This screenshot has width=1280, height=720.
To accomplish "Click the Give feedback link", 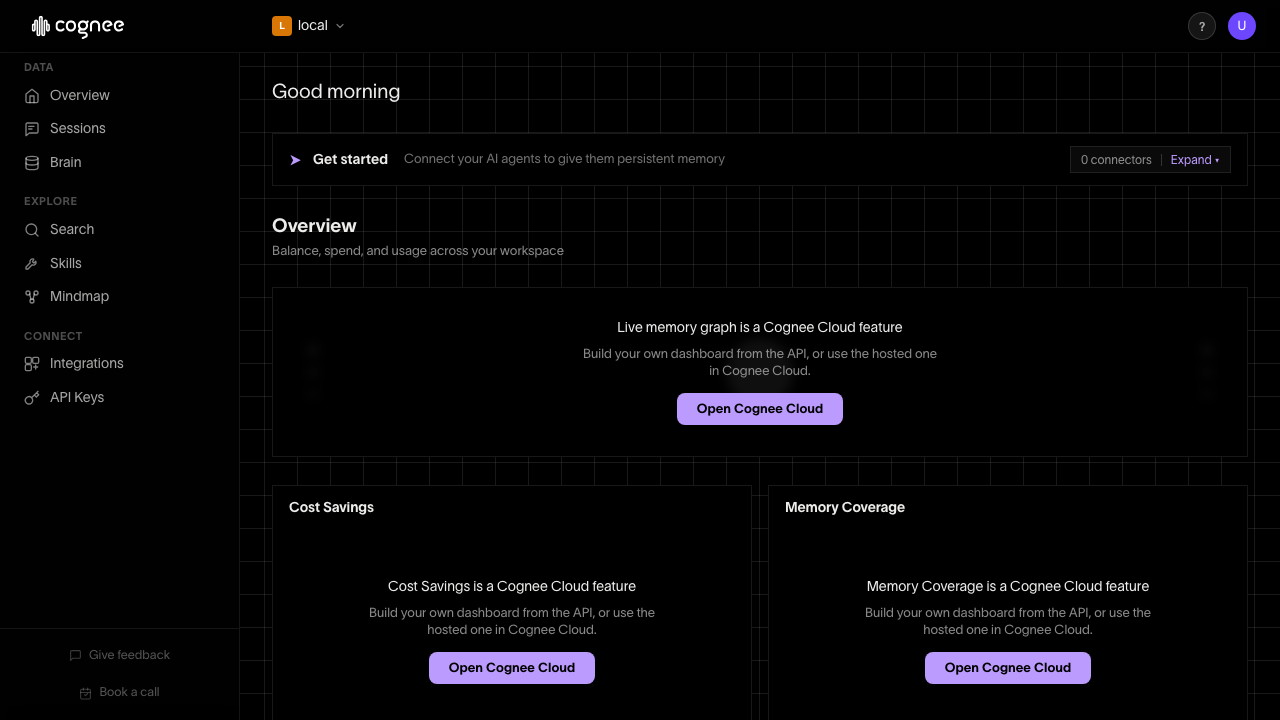I will (120, 656).
